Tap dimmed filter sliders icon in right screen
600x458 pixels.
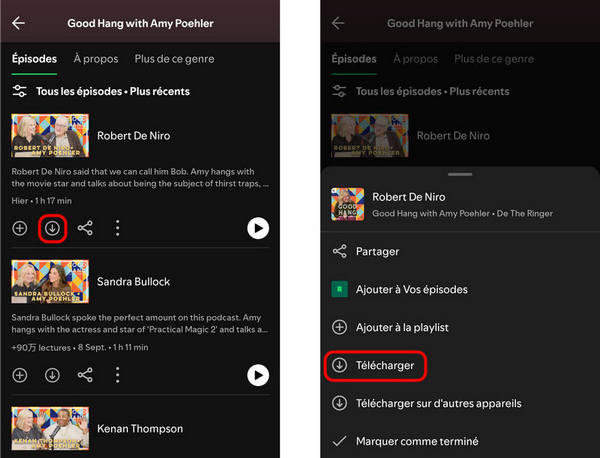[339, 91]
